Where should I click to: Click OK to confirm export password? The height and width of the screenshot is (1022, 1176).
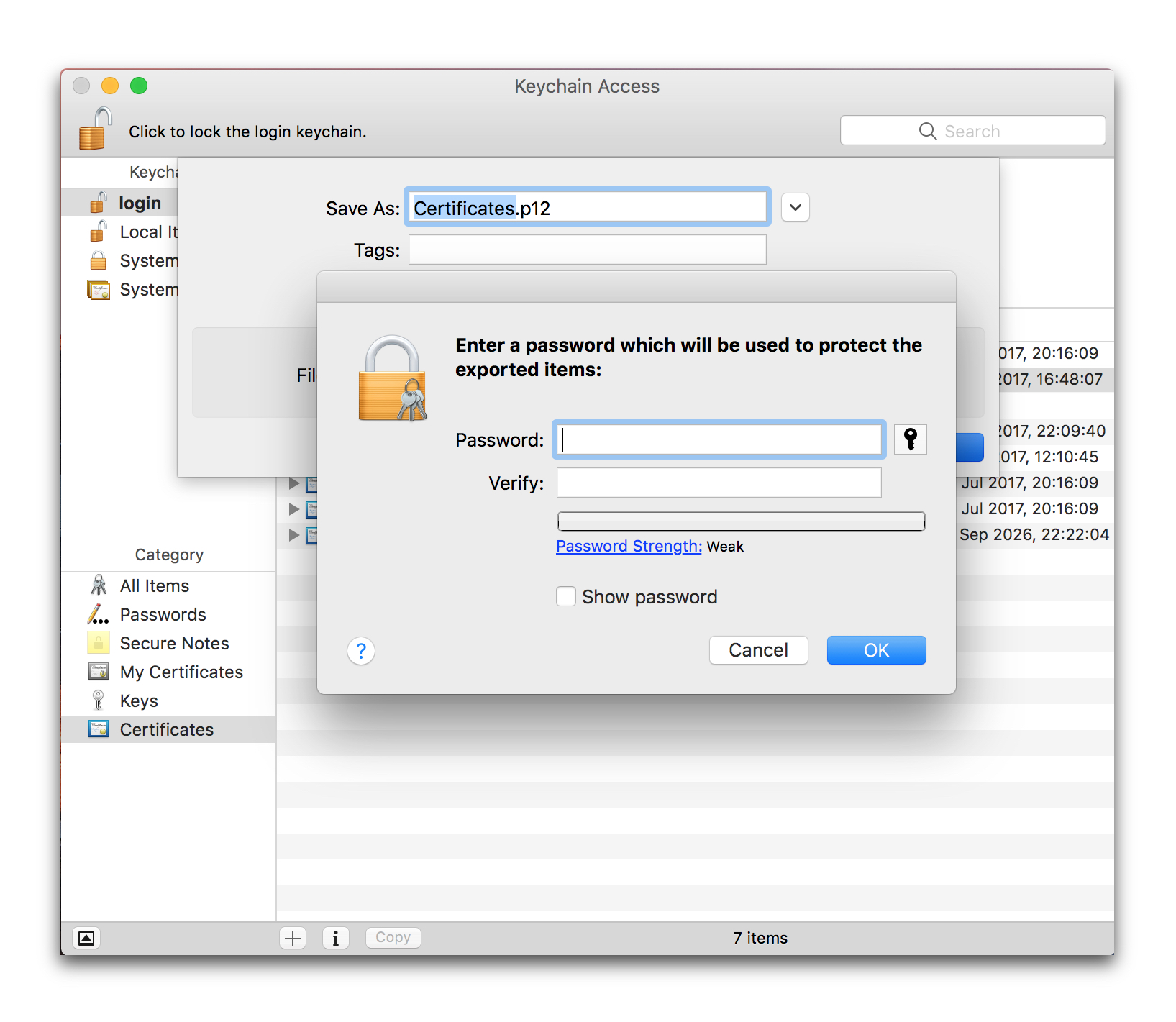(x=875, y=651)
